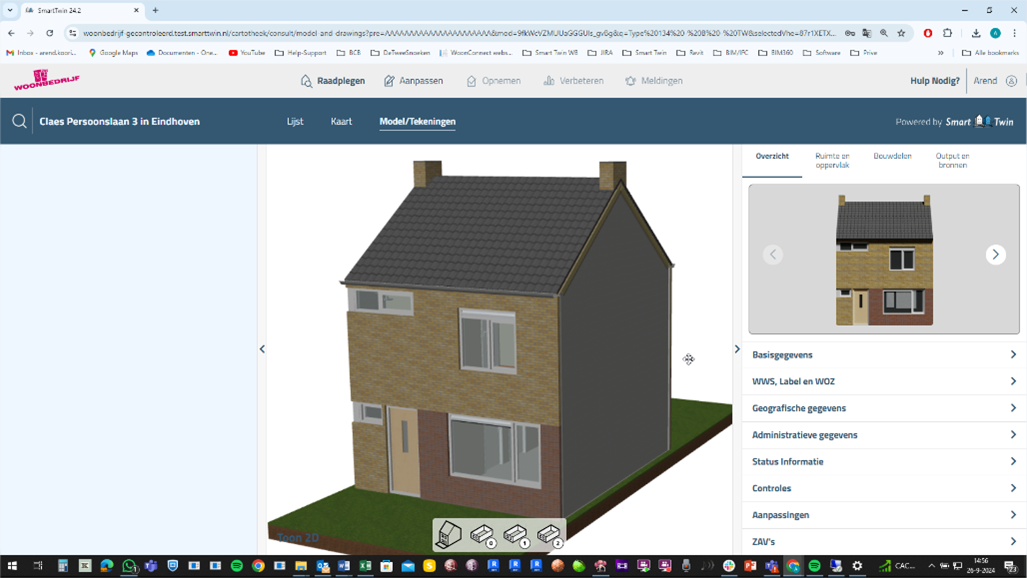Expand the Geografische gegevens section
The image size is (1027, 578).
click(884, 408)
